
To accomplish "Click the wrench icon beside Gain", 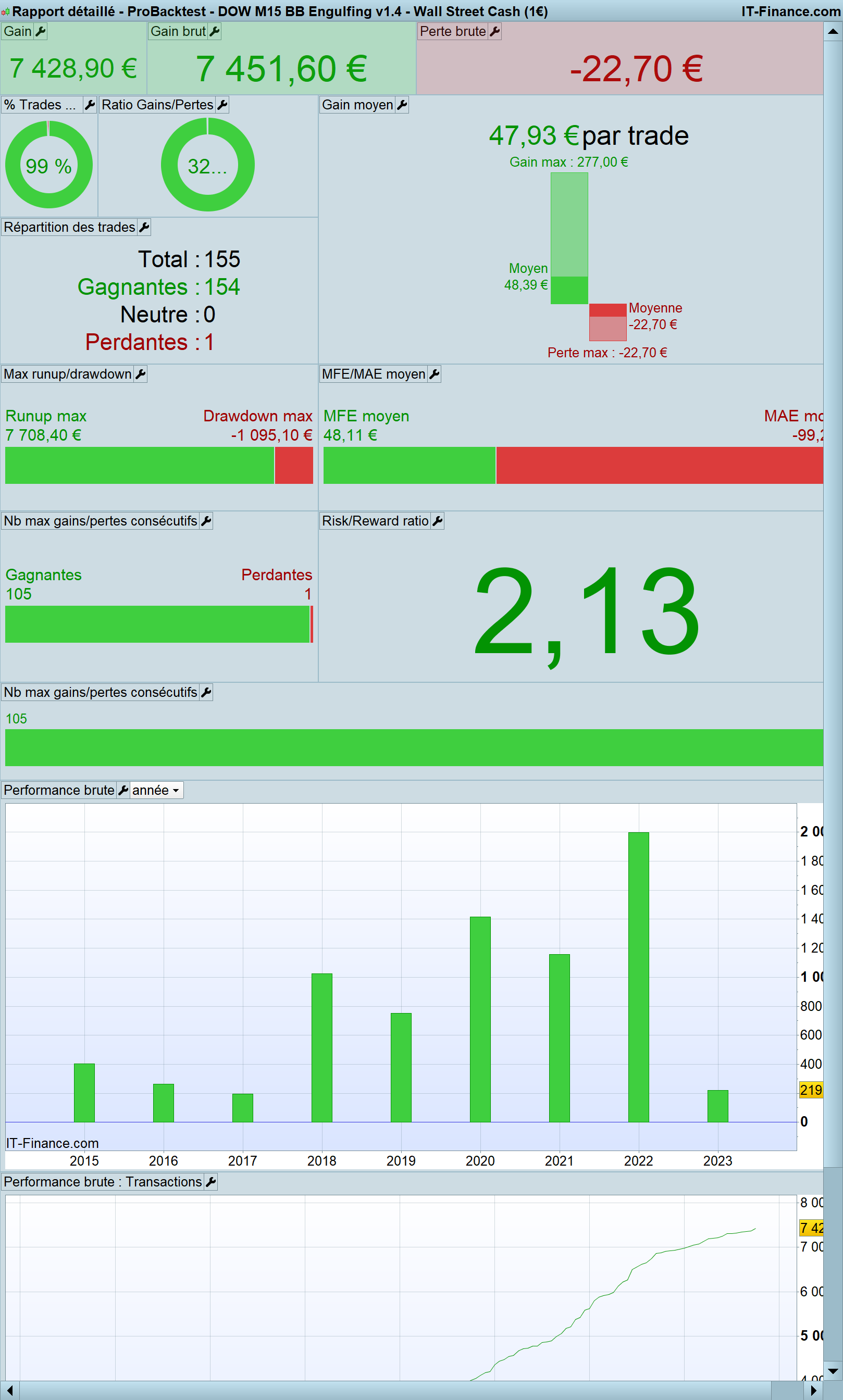I will (40, 32).
